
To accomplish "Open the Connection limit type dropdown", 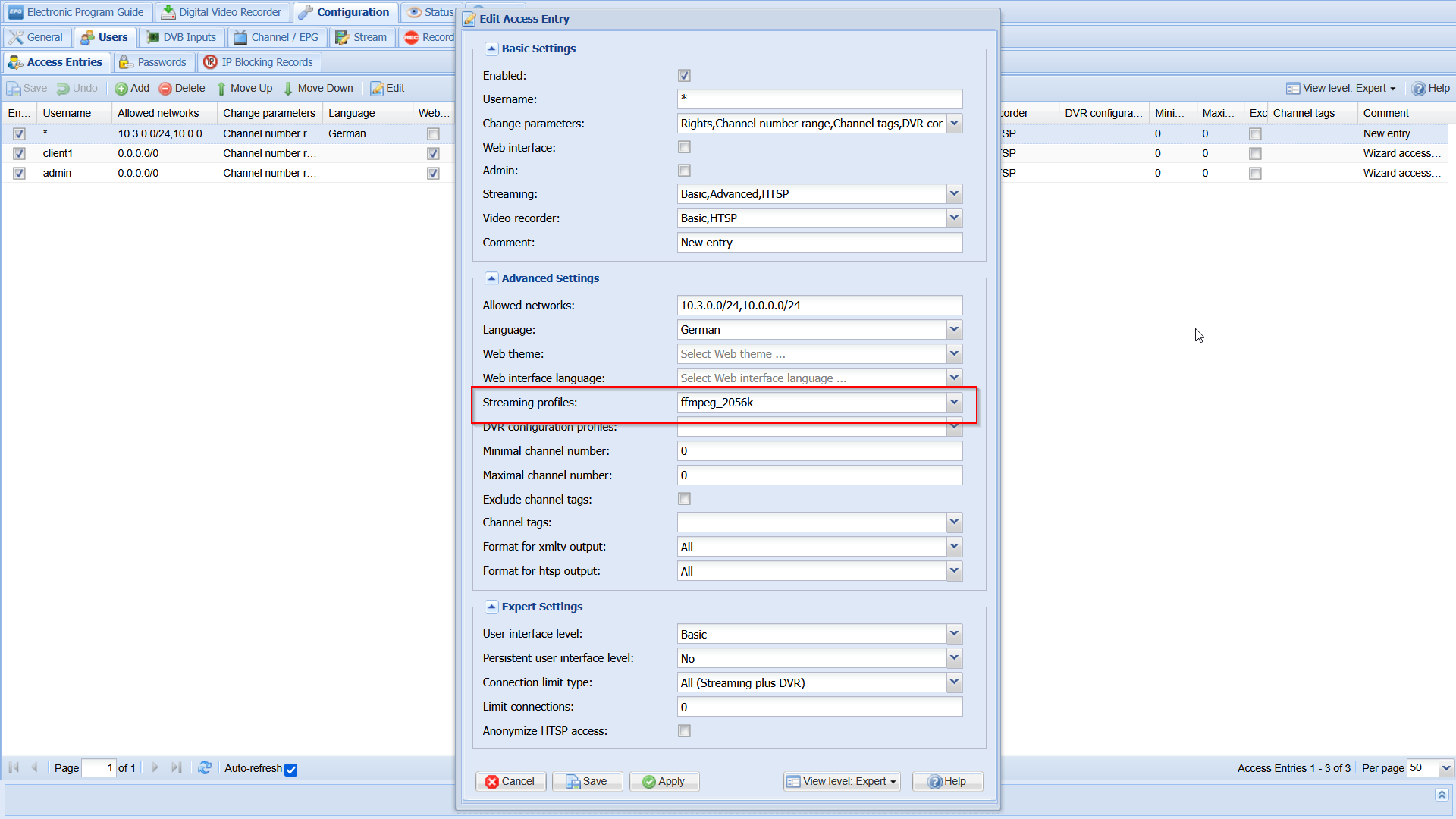I will coord(954,682).
